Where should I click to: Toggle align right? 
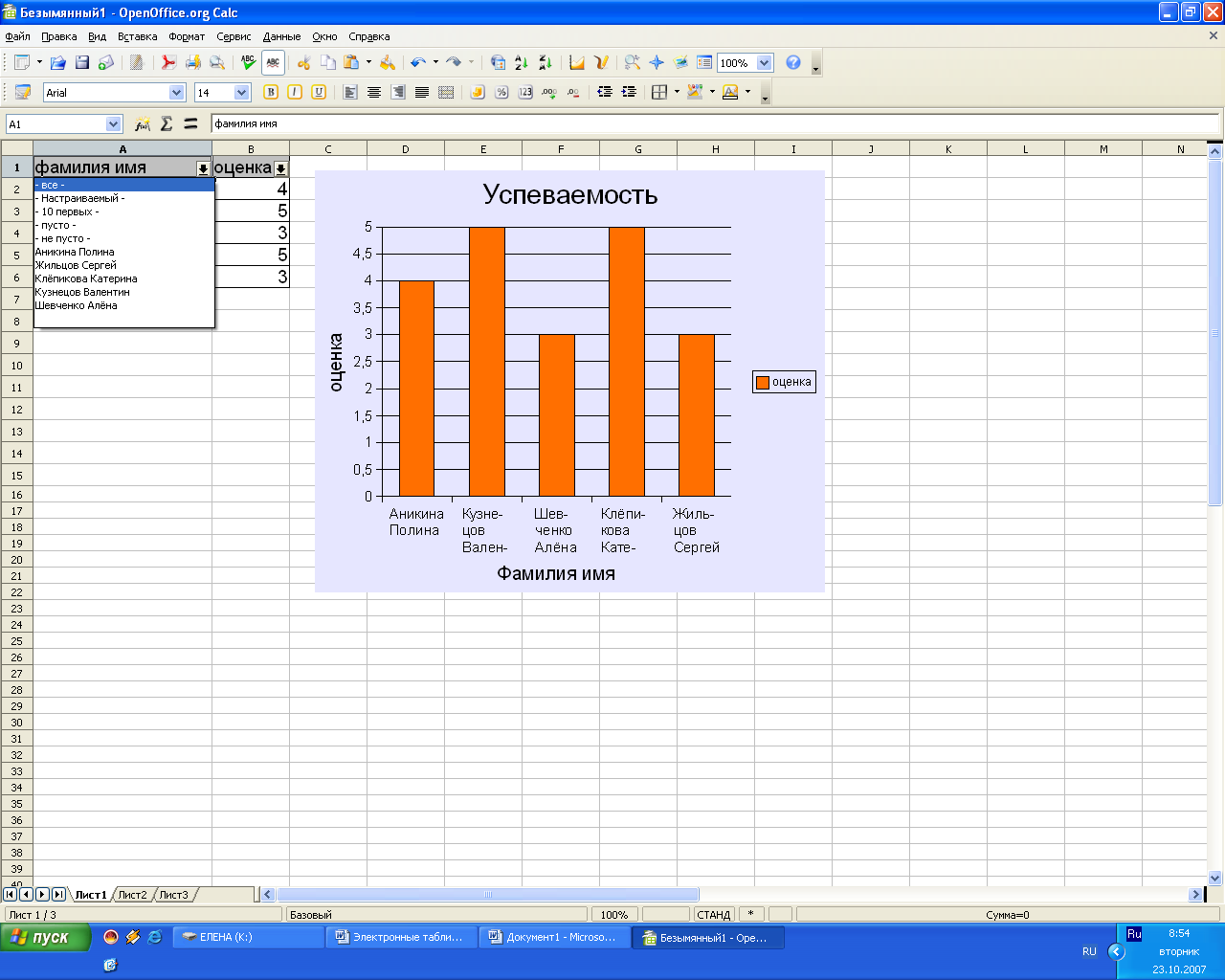click(x=398, y=93)
